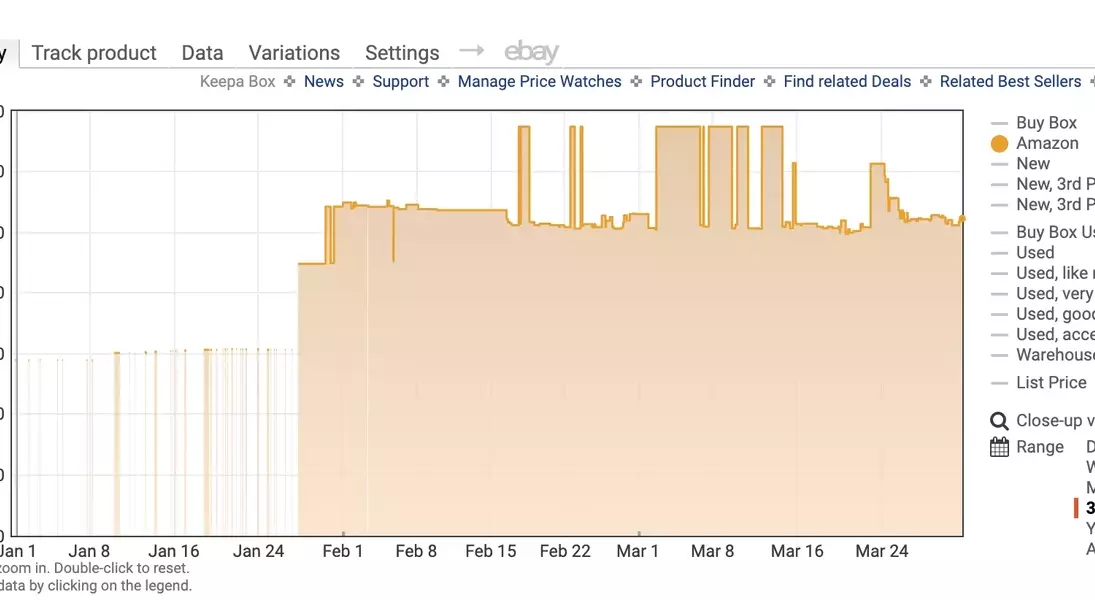The image size is (1095, 600).
Task: Click Manage Price Watches link
Action: tap(539, 82)
